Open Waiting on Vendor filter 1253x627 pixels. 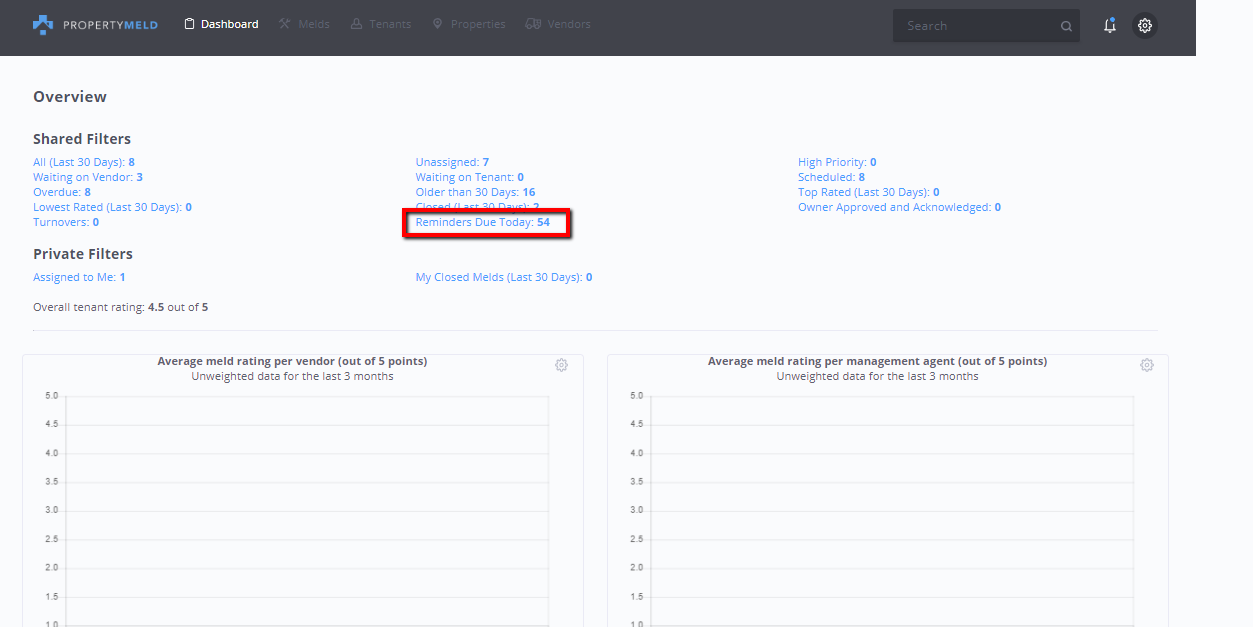(87, 177)
